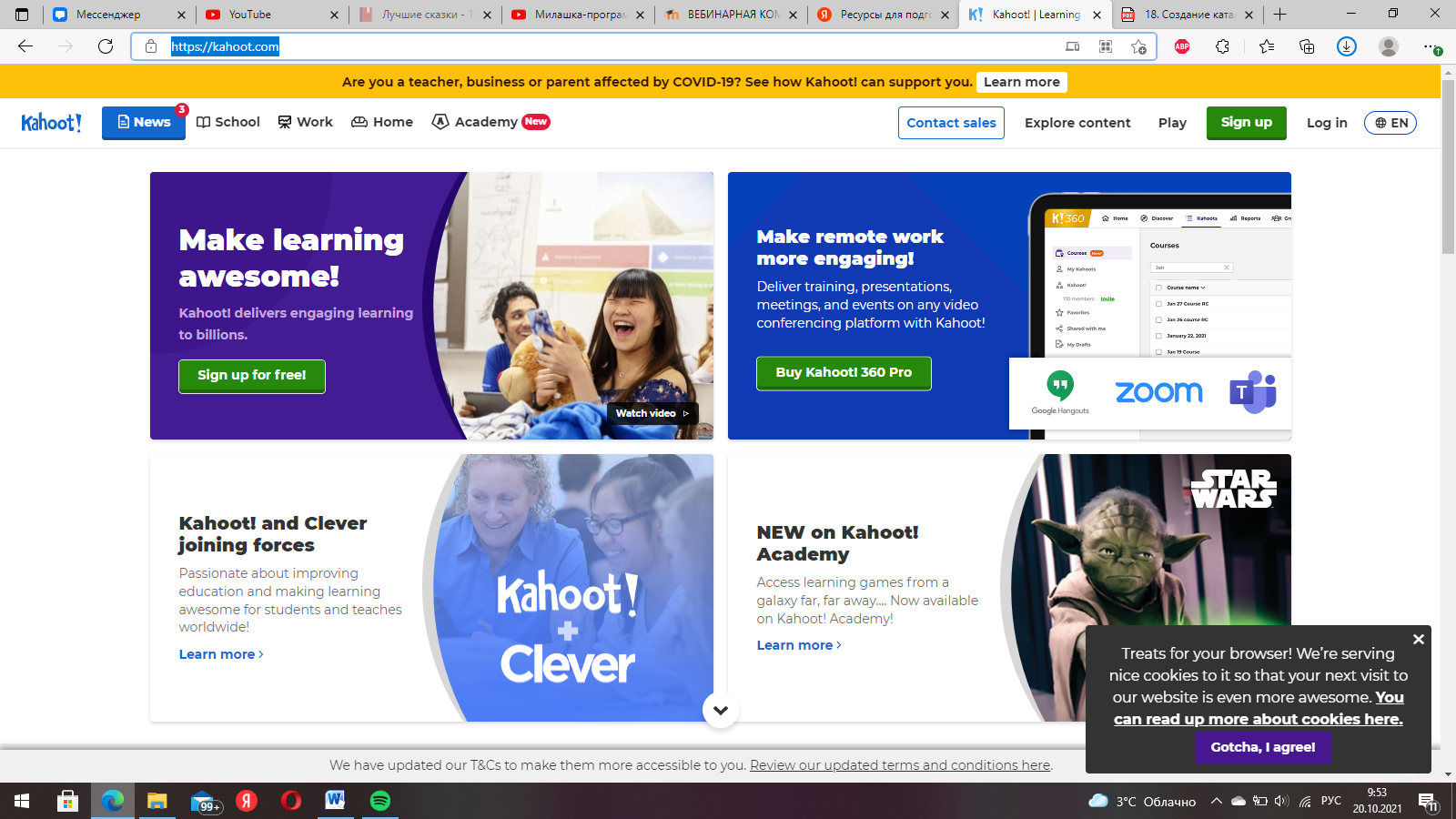Open the Downloads icon
The image size is (1456, 819).
[x=1347, y=46]
